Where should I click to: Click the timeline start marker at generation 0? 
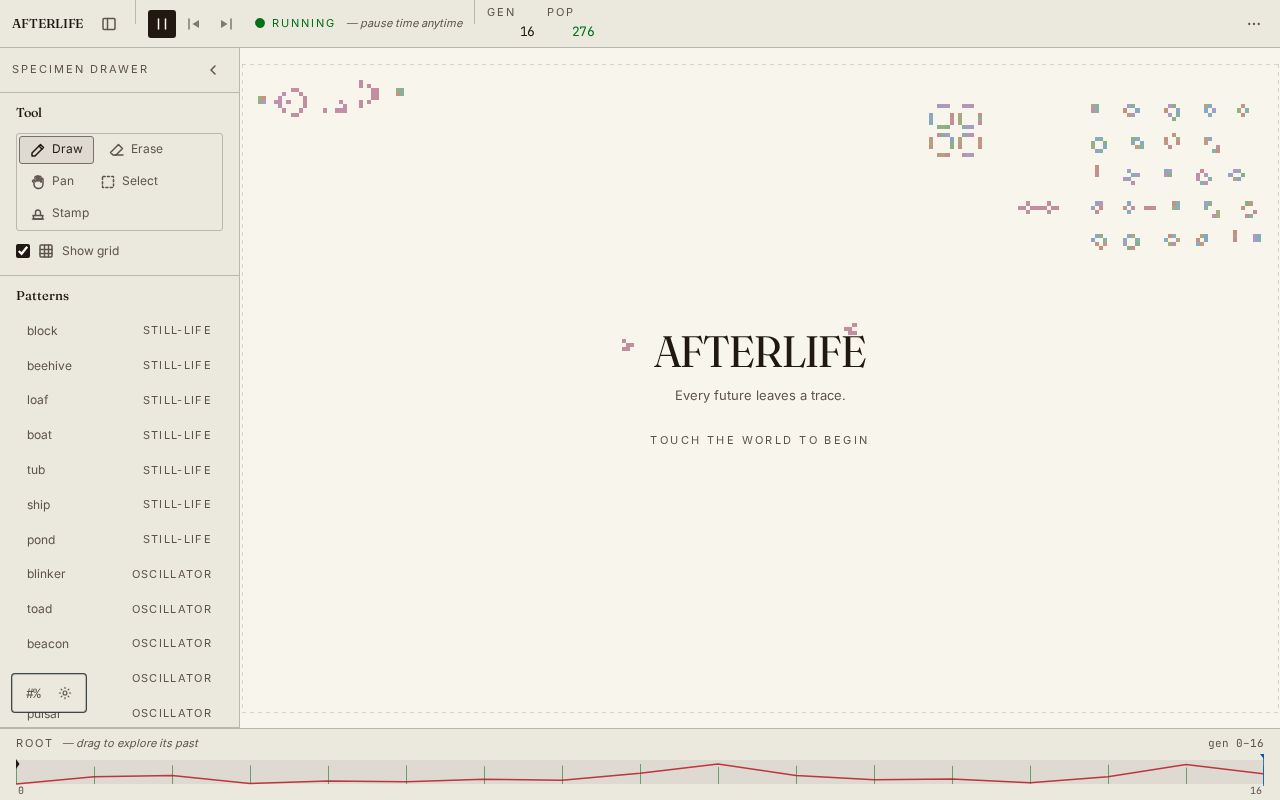17,765
